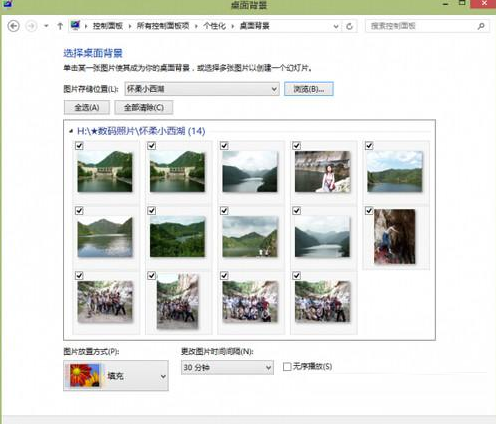Click the 全部清除(C) button
Viewport: 496px width, 424px height.
point(144,107)
